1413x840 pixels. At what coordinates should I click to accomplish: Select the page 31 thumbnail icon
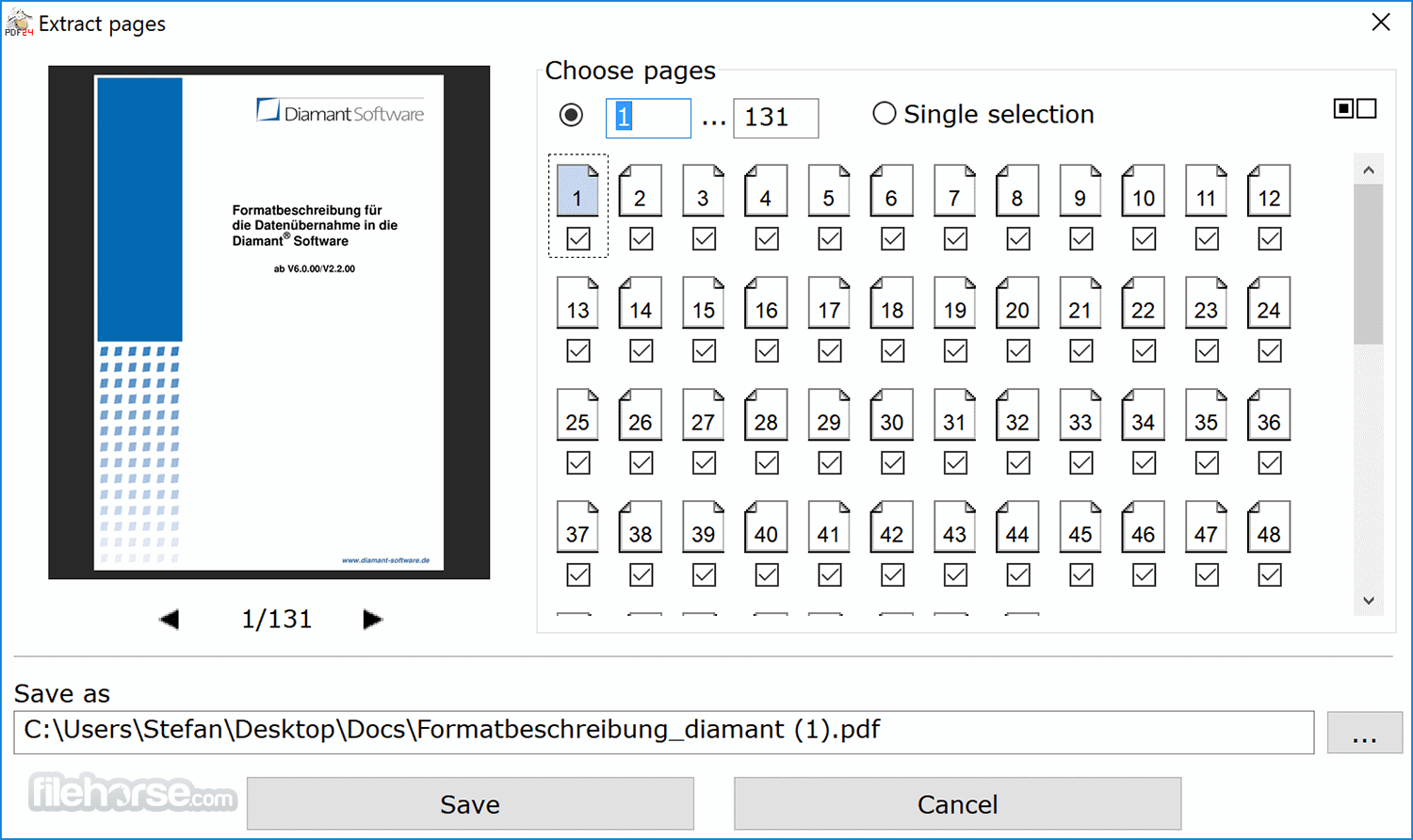[x=955, y=414]
